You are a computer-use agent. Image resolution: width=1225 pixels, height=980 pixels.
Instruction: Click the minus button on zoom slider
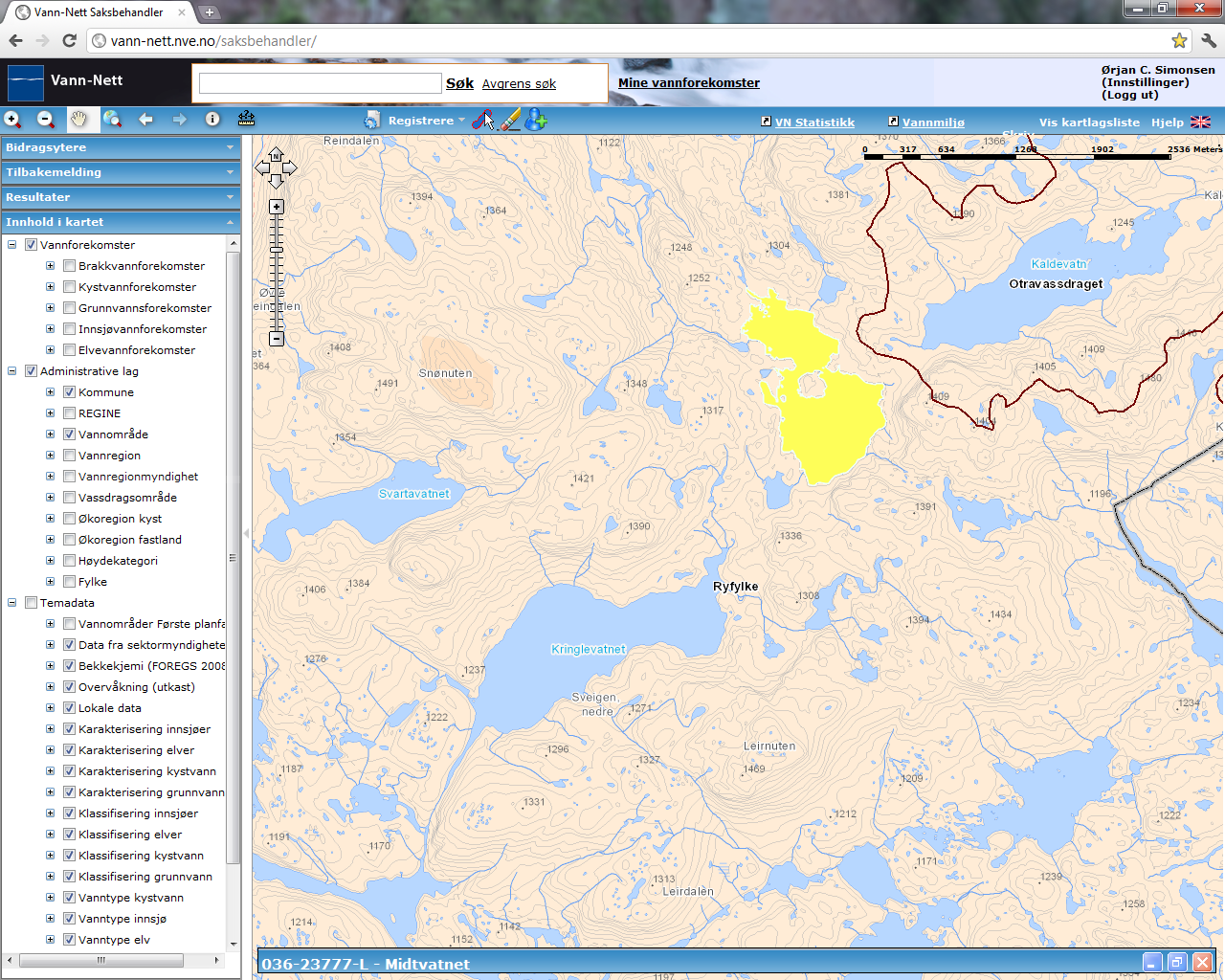pos(277,339)
